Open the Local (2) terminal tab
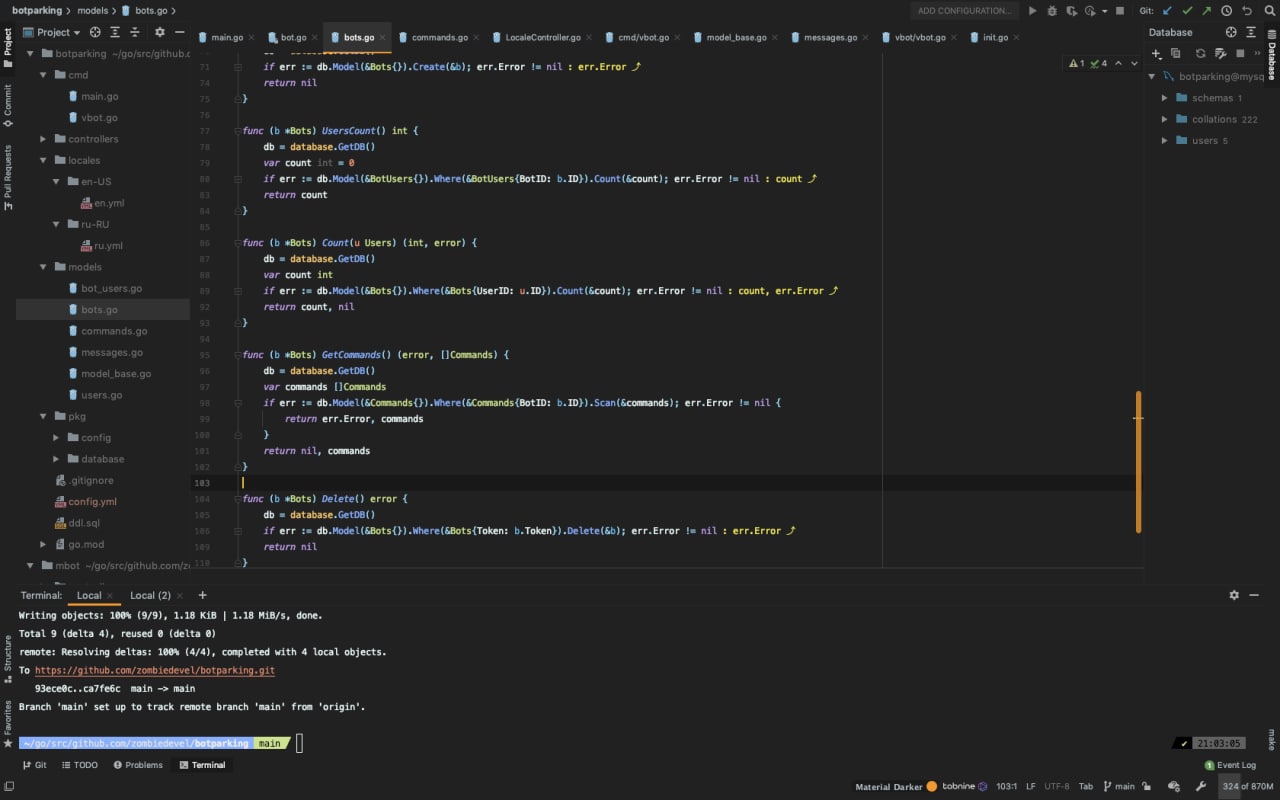Image resolution: width=1280 pixels, height=800 pixels. tap(150, 595)
